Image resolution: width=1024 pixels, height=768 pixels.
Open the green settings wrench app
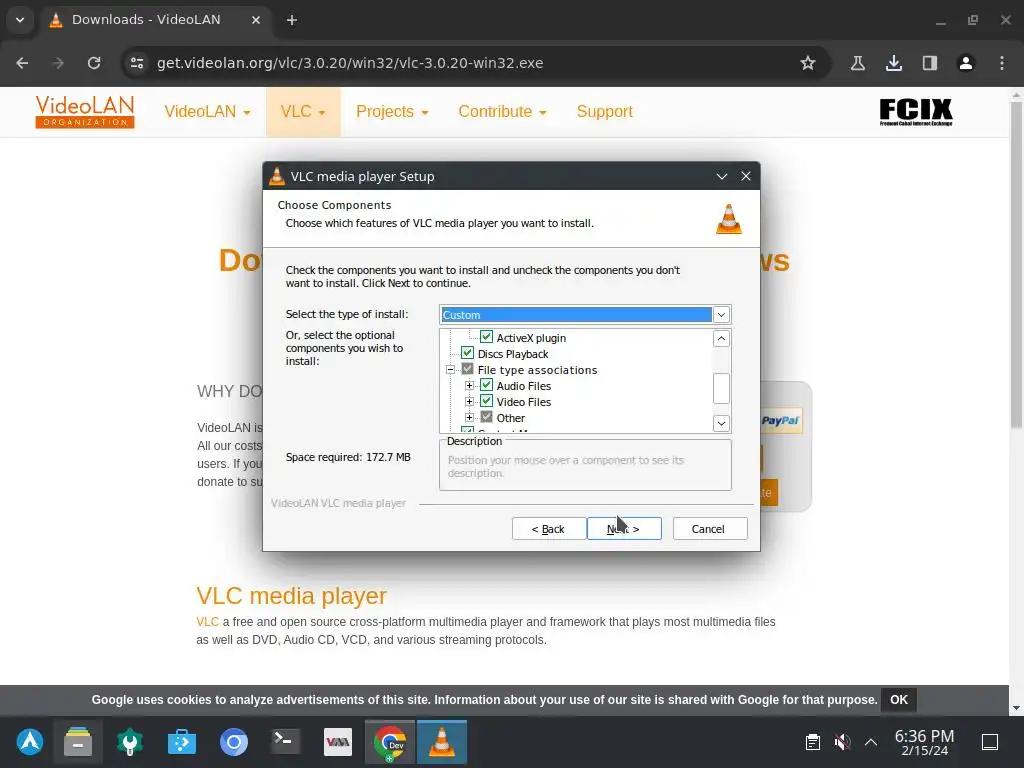click(129, 742)
